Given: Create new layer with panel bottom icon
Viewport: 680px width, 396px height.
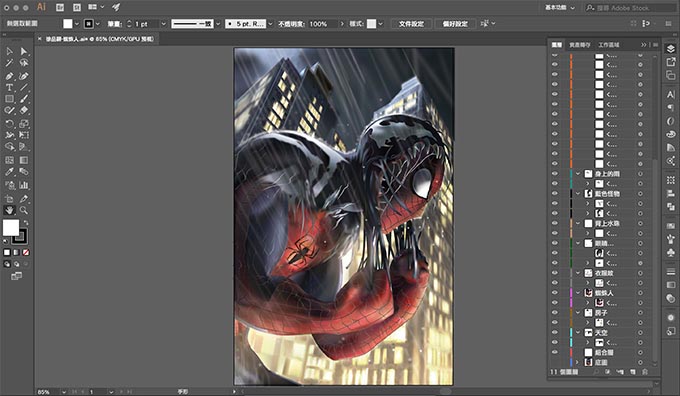Looking at the screenshot, I should point(633,372).
